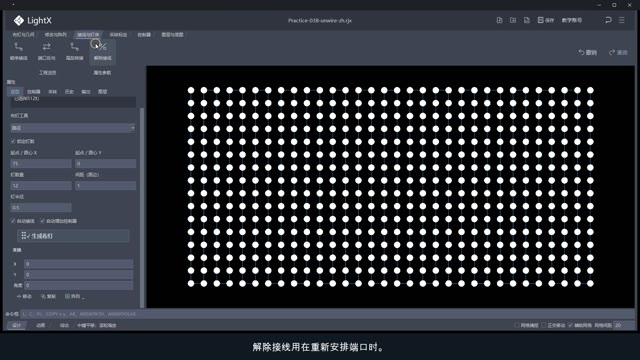This screenshot has width=640, height=360.
Task: Open the chat/feedback icon in title bar
Action: (x=608, y=20)
